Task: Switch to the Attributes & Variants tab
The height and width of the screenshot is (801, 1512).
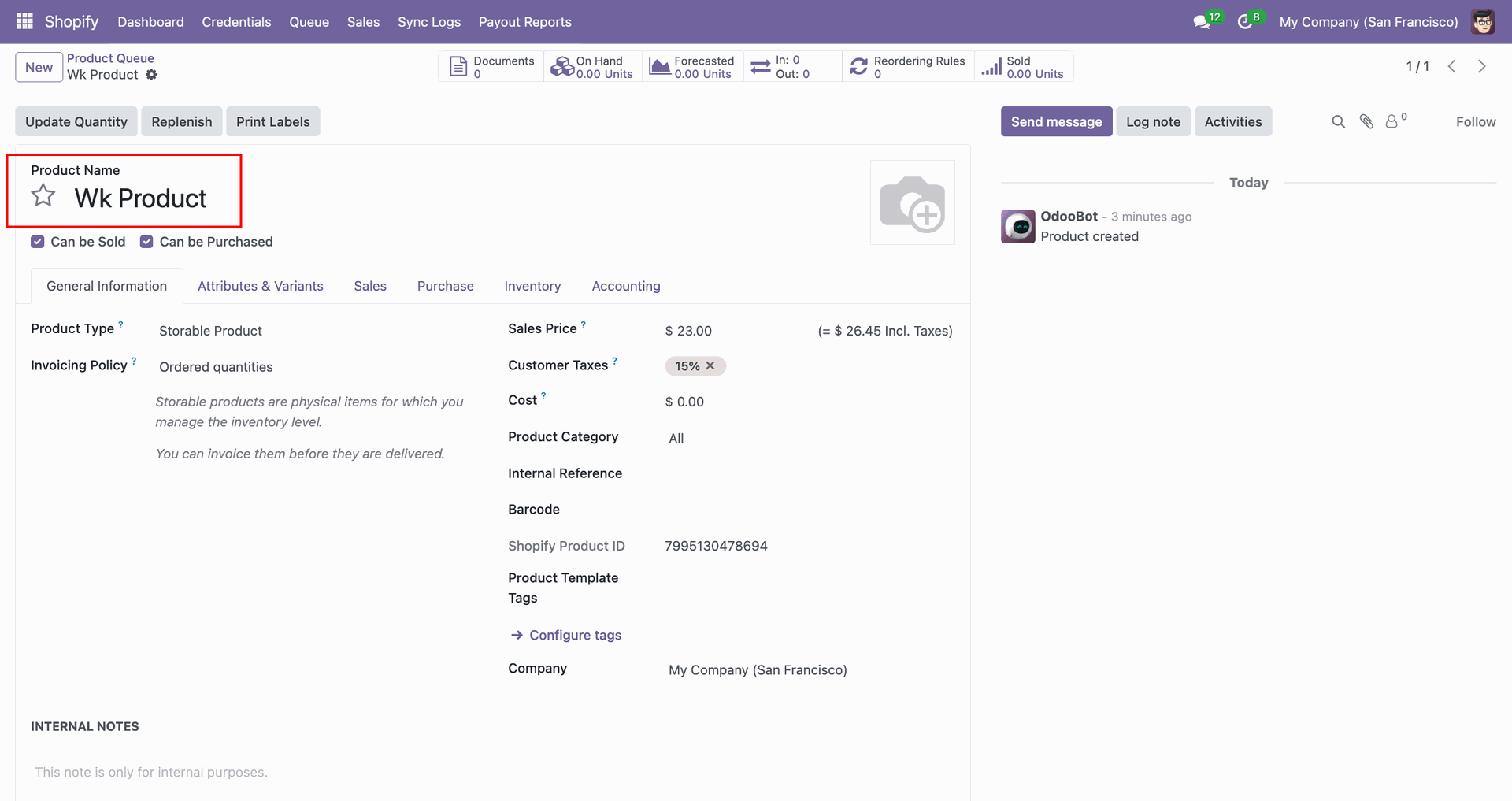Action: tap(261, 286)
